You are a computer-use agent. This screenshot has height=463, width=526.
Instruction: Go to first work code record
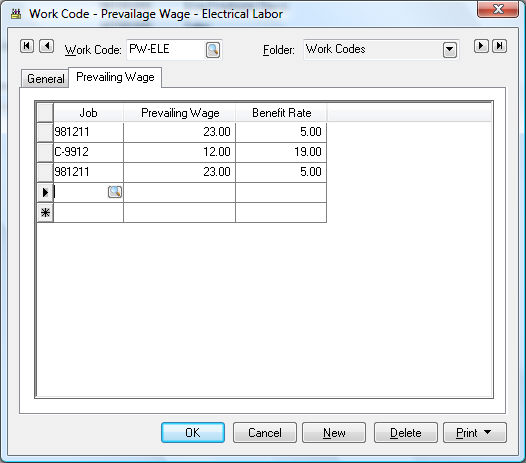point(27,46)
